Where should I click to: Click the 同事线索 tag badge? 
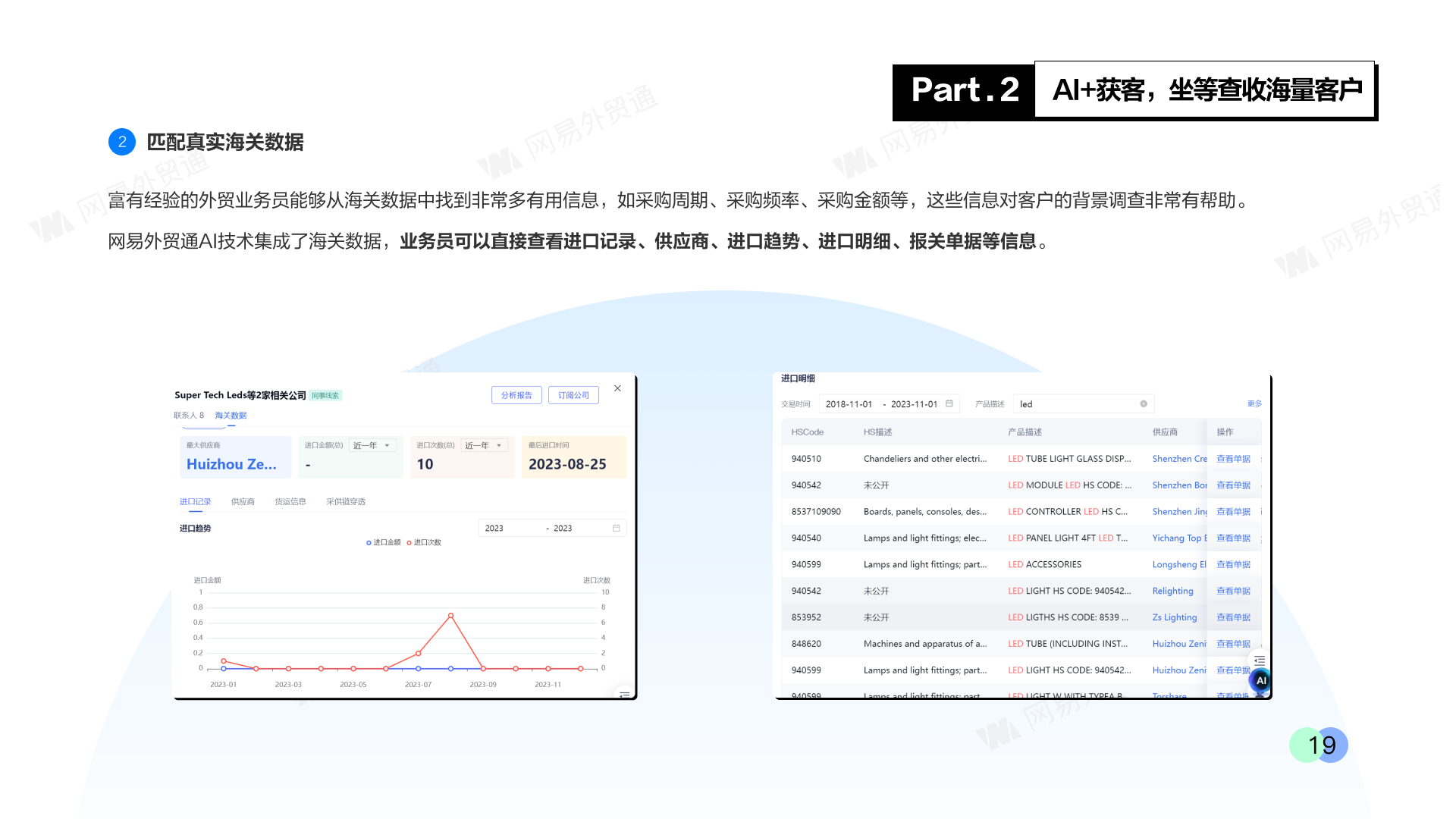pos(326,396)
